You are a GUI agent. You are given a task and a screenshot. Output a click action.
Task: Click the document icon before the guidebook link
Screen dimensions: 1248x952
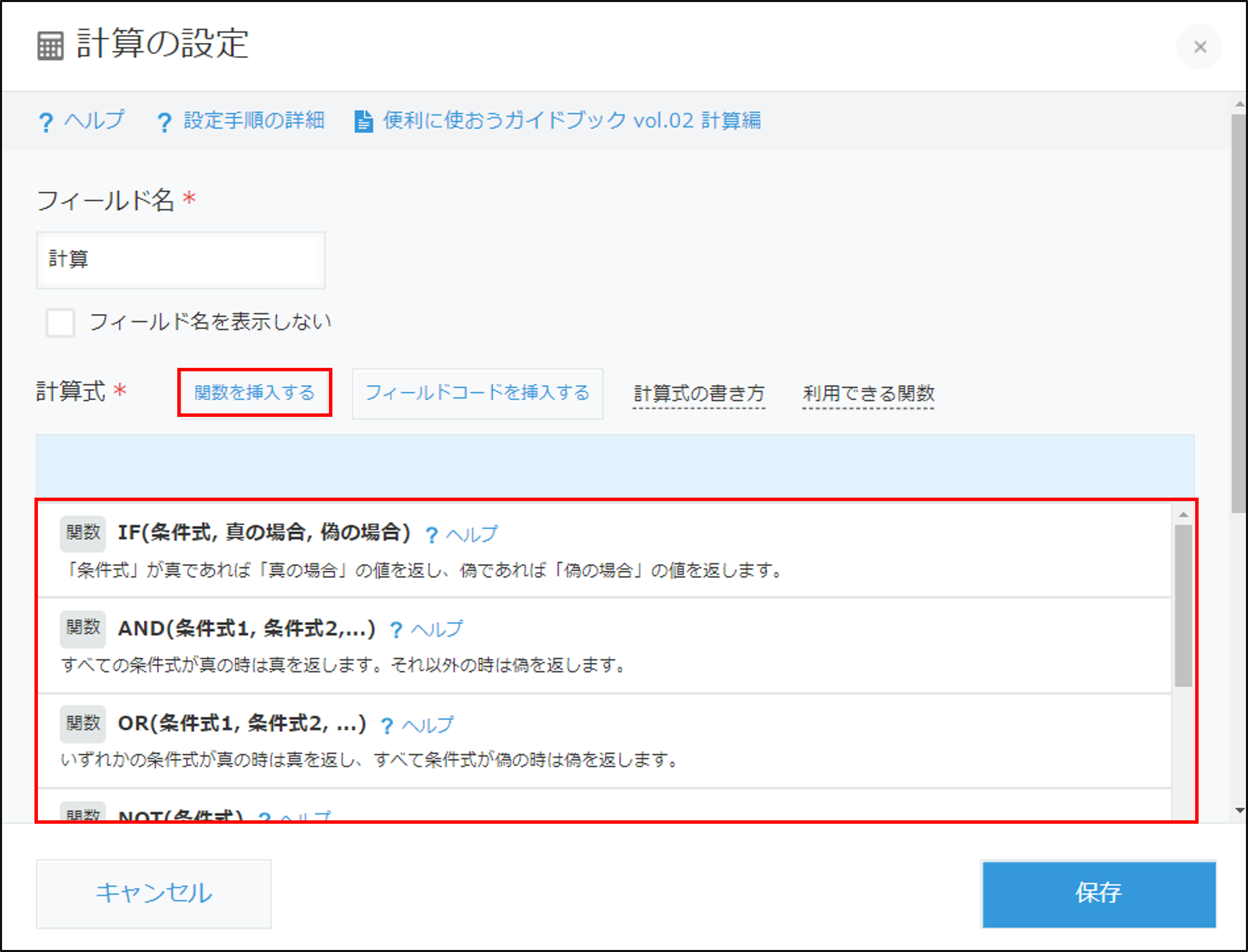tap(363, 121)
